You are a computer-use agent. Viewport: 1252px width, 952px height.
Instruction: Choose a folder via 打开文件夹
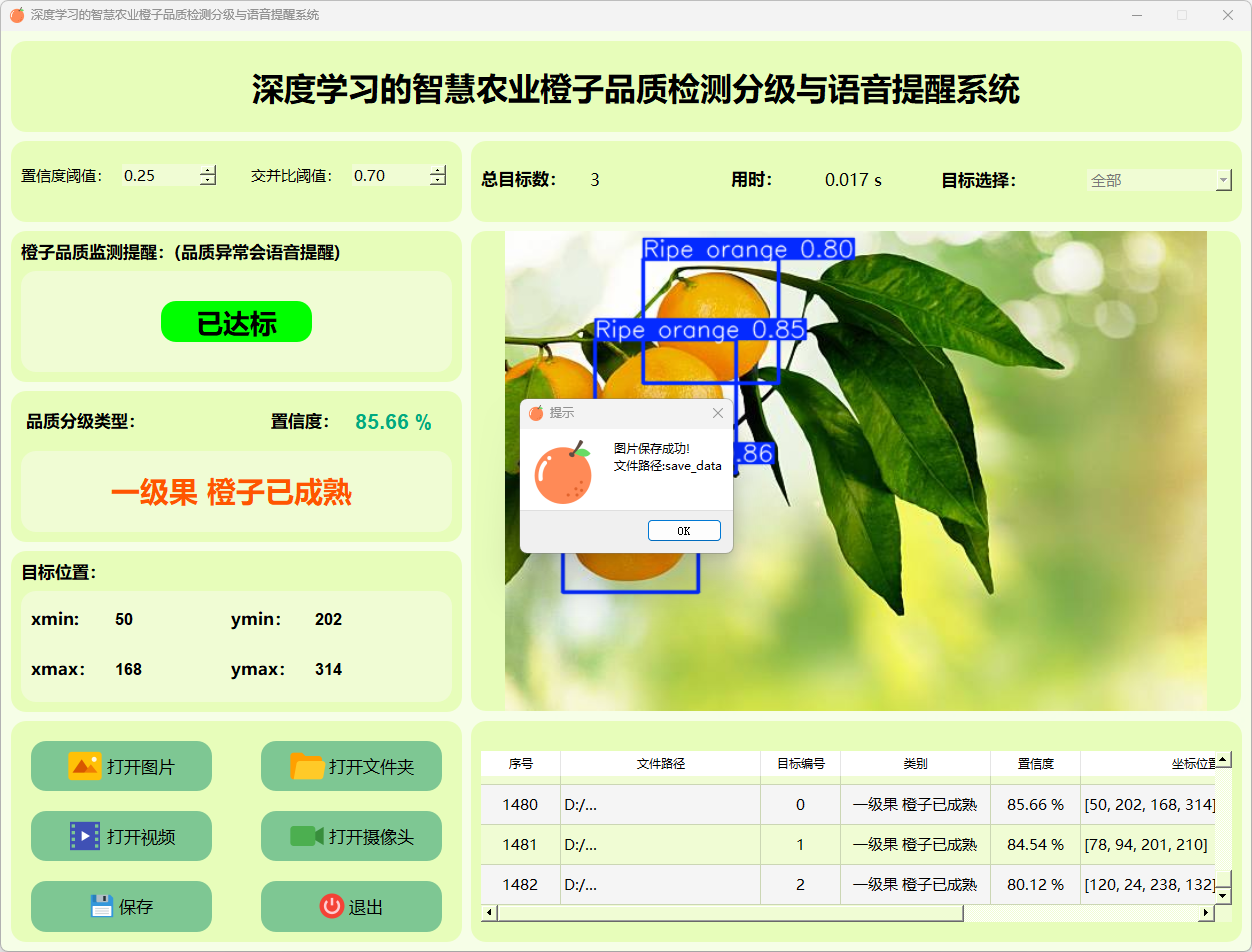point(351,766)
